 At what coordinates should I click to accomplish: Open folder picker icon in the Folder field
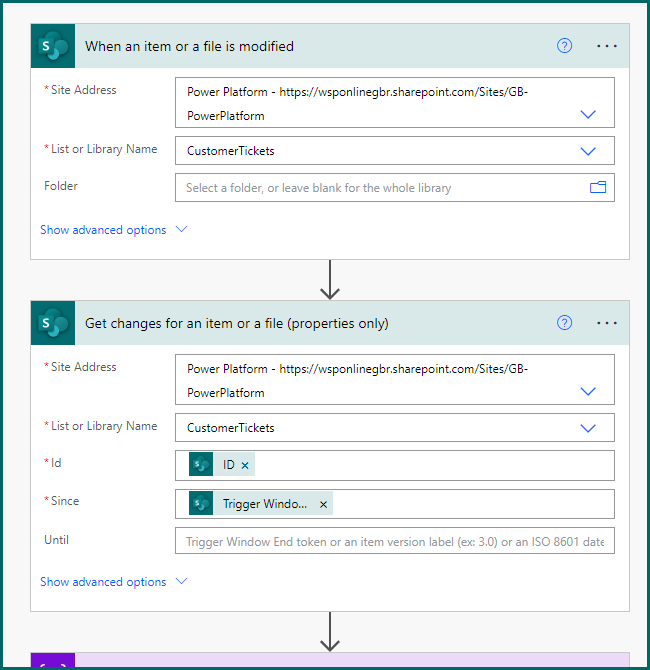coord(598,187)
